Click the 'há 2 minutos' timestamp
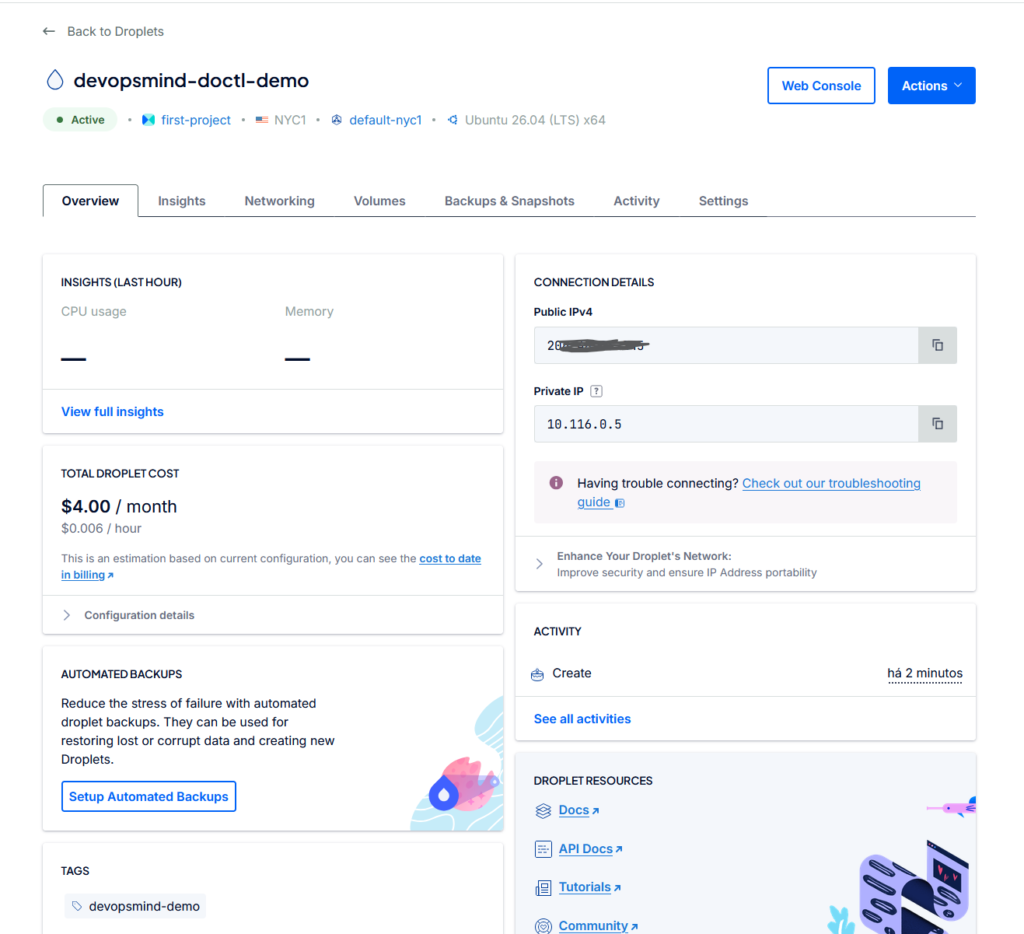This screenshot has height=934, width=1024. tap(924, 673)
